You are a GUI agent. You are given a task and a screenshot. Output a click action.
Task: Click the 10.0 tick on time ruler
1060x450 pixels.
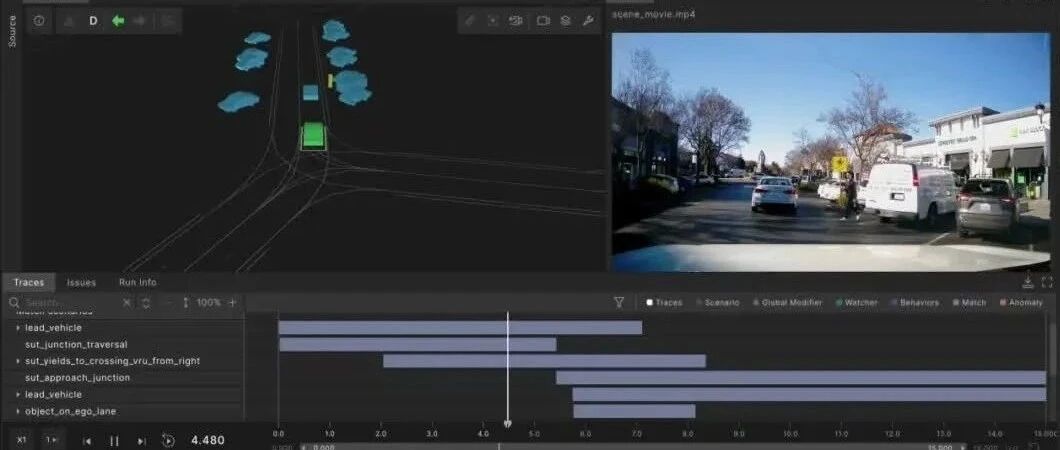(790, 433)
